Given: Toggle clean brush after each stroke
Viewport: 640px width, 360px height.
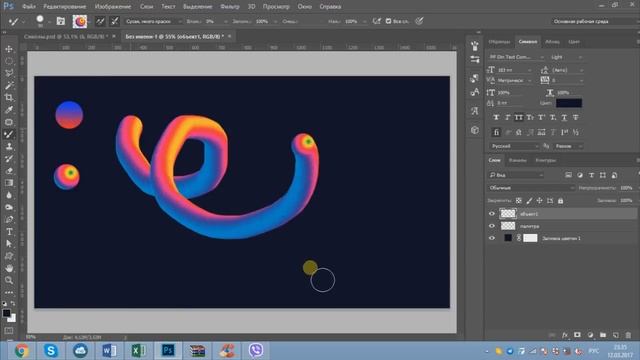Looking at the screenshot, I should point(115,21).
